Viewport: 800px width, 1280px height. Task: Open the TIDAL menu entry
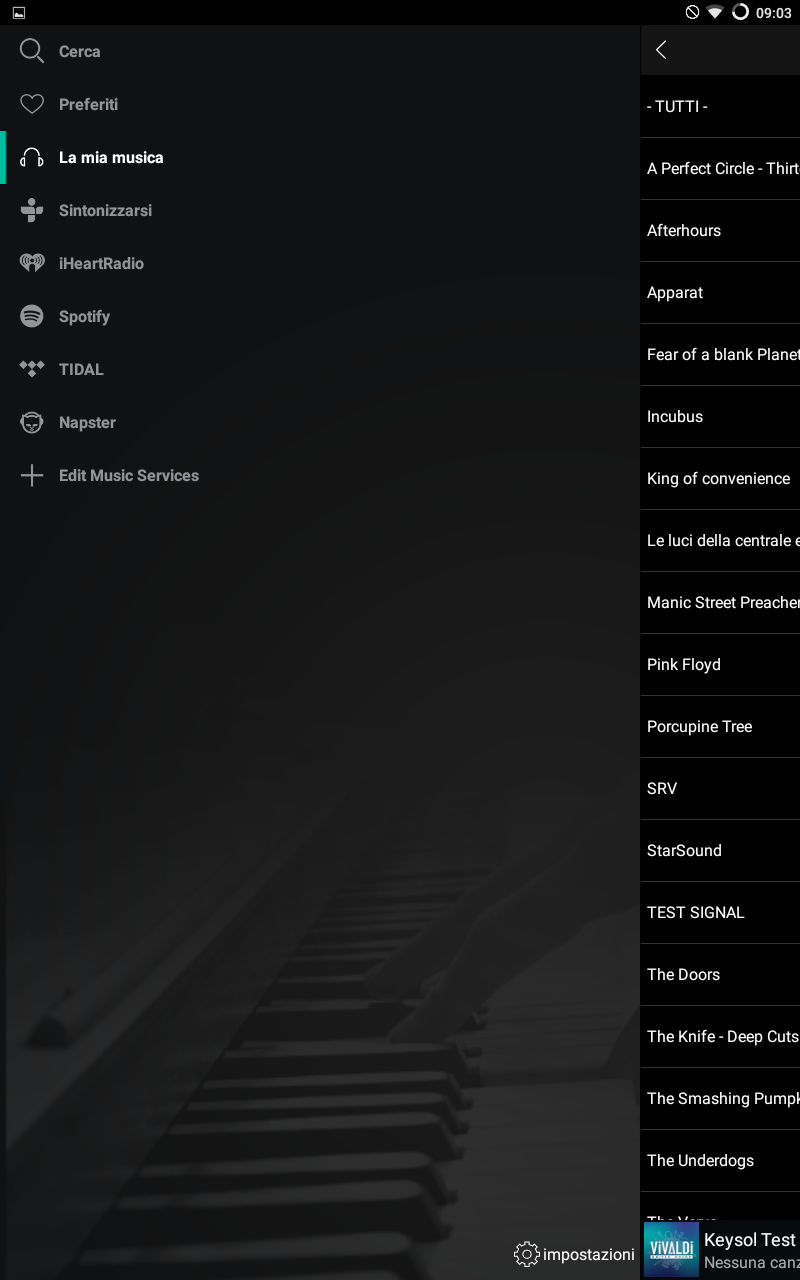pos(320,369)
